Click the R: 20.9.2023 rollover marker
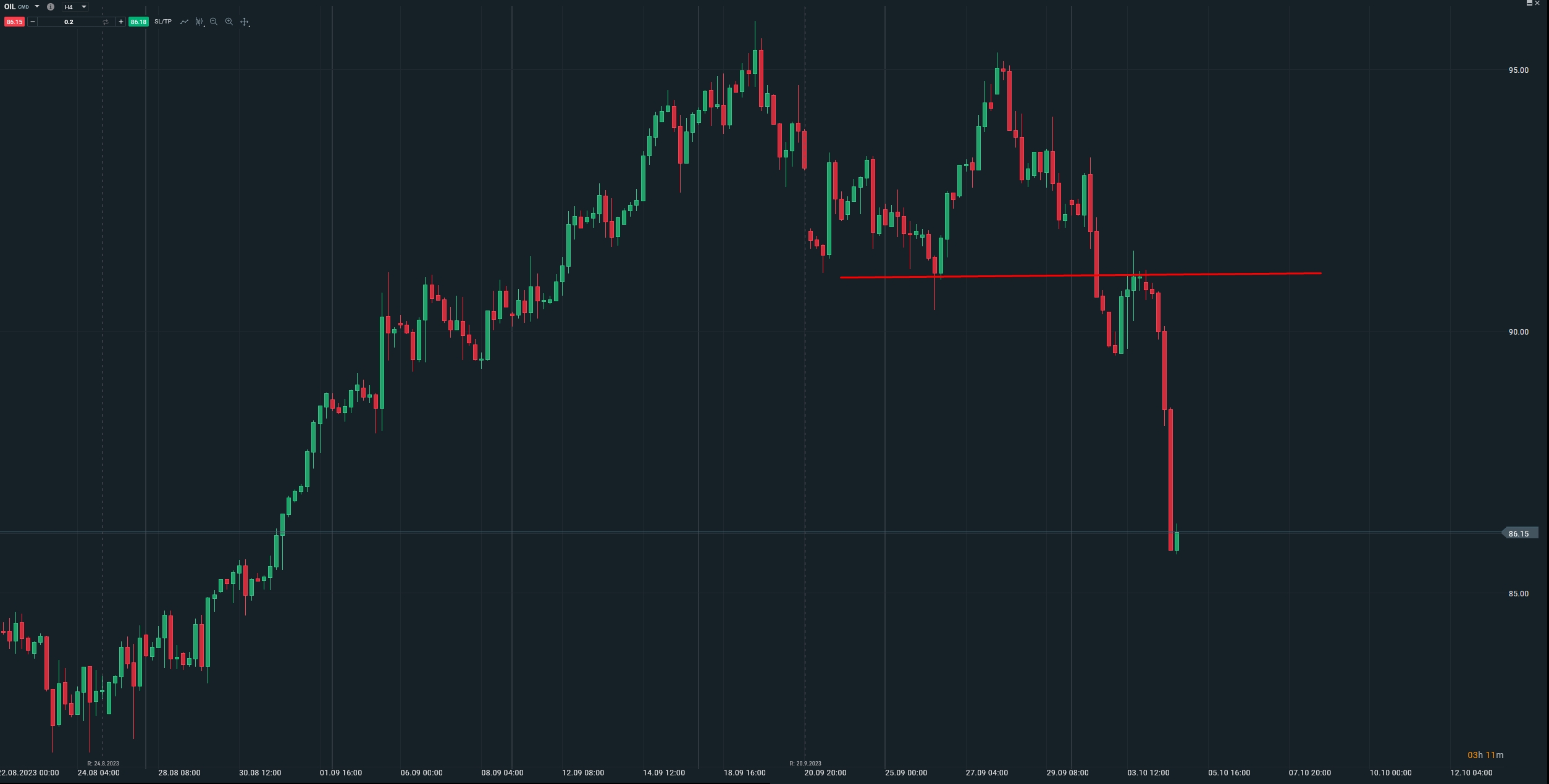1549x784 pixels. 805,763
